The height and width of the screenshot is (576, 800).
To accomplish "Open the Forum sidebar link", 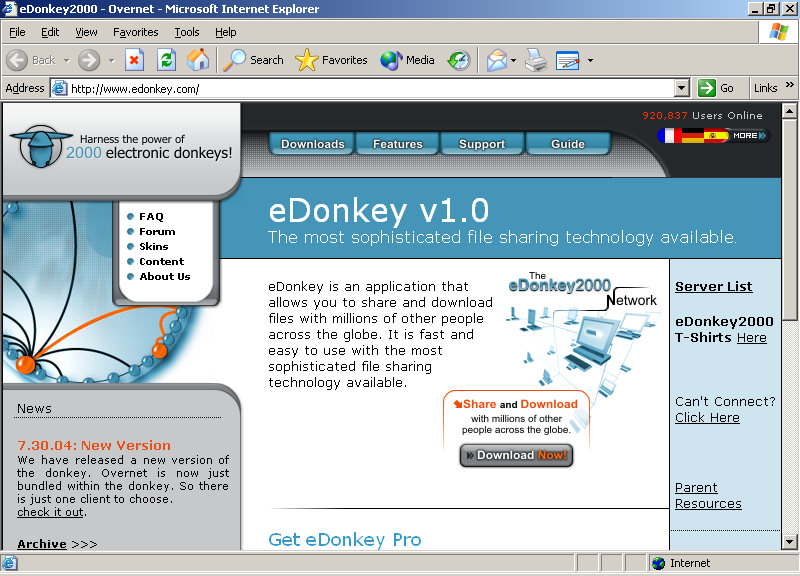I will tap(157, 231).
